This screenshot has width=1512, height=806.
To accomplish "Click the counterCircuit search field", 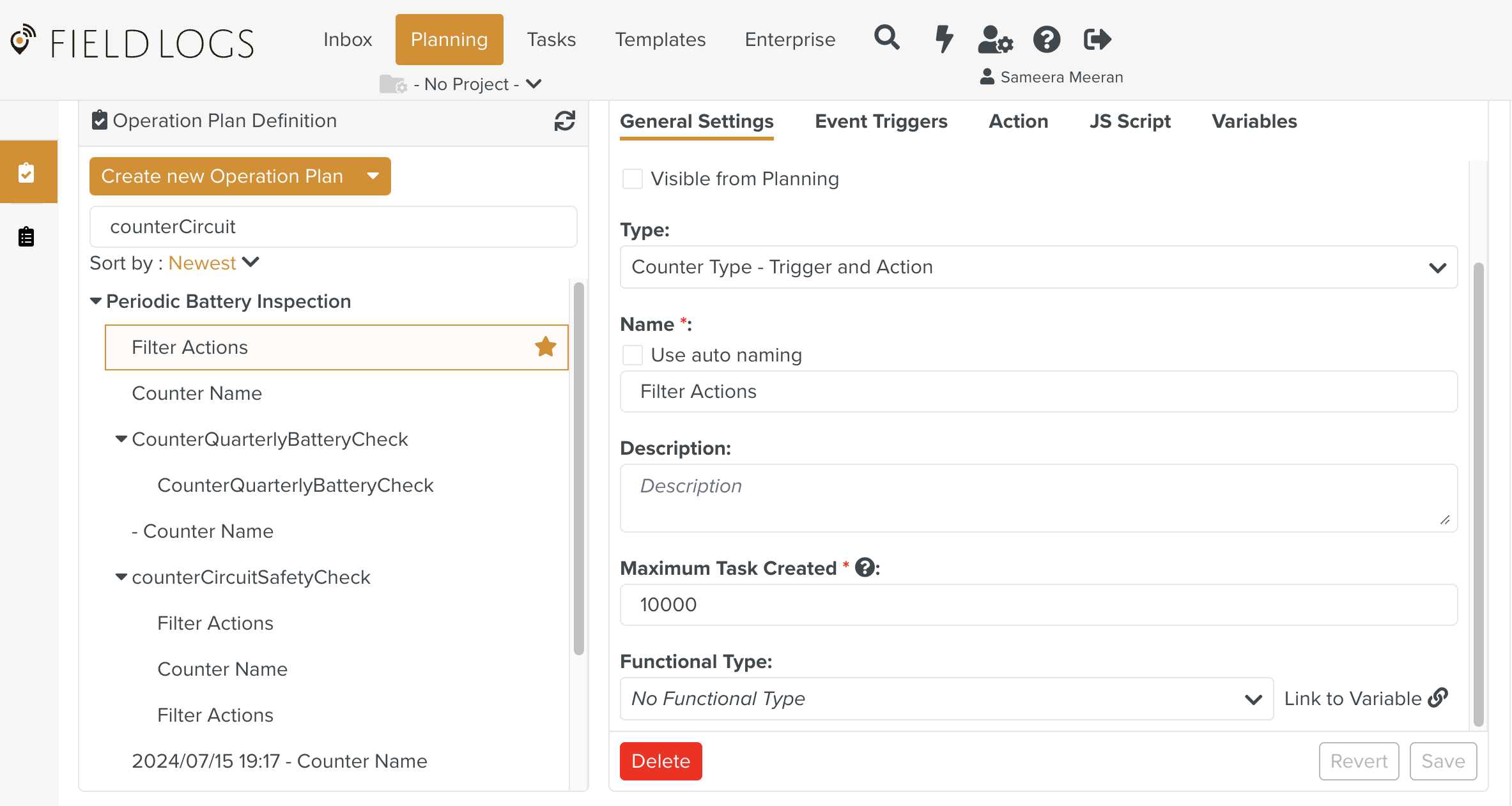I will (x=333, y=227).
